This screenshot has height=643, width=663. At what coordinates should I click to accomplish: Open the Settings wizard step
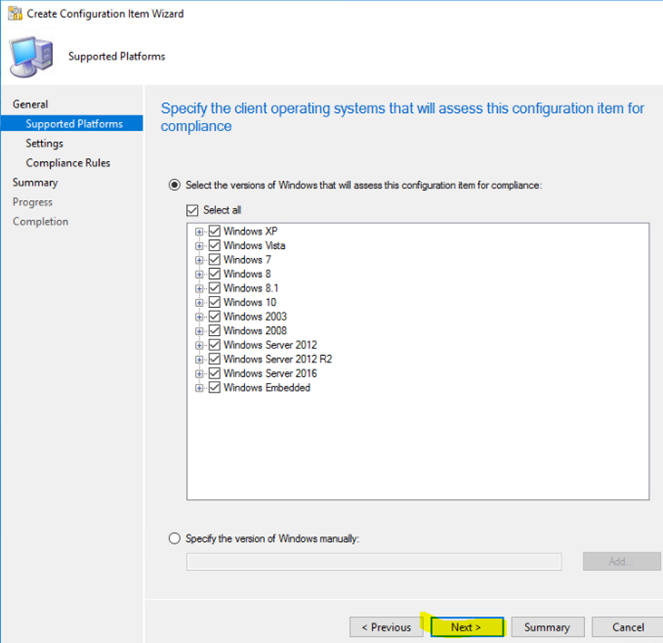[x=44, y=143]
